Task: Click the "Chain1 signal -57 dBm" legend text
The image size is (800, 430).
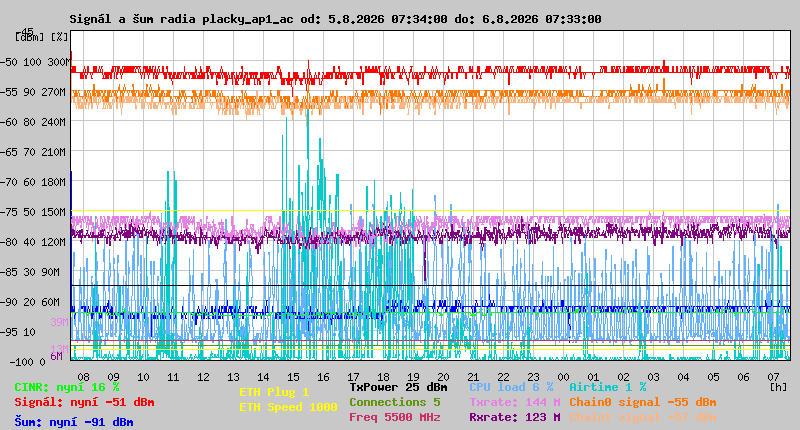Action: click(643, 417)
